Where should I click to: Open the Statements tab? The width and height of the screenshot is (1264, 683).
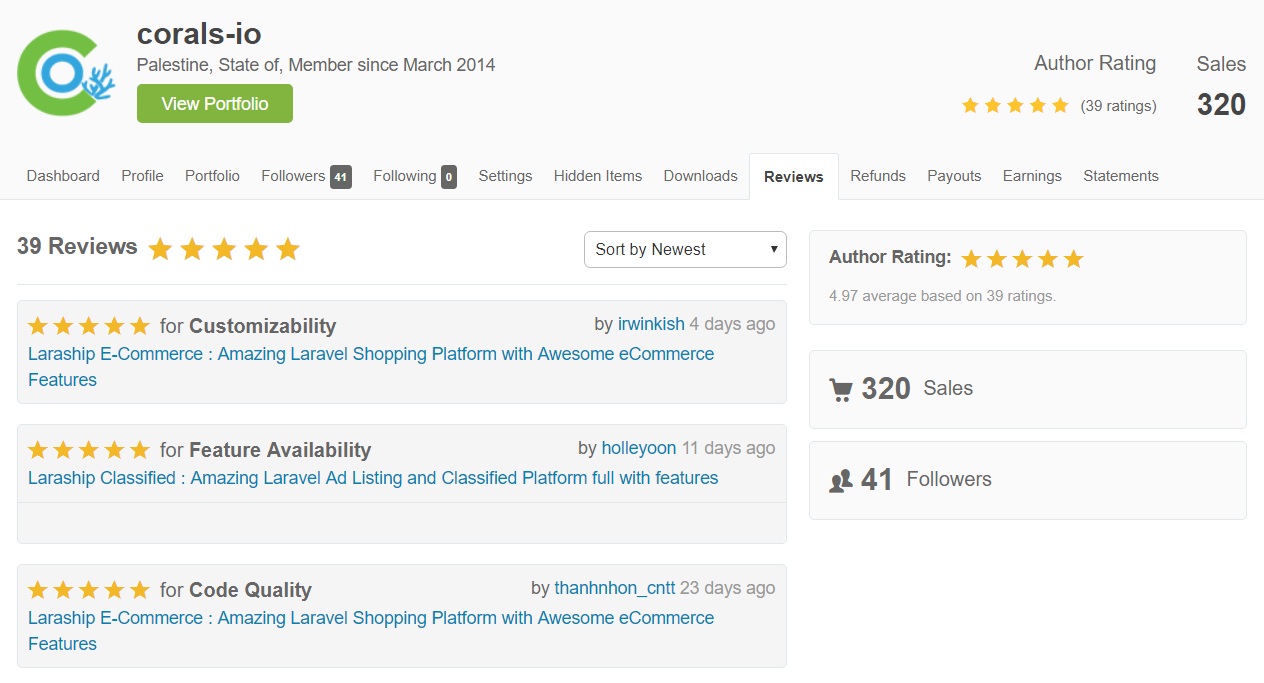pos(1121,176)
